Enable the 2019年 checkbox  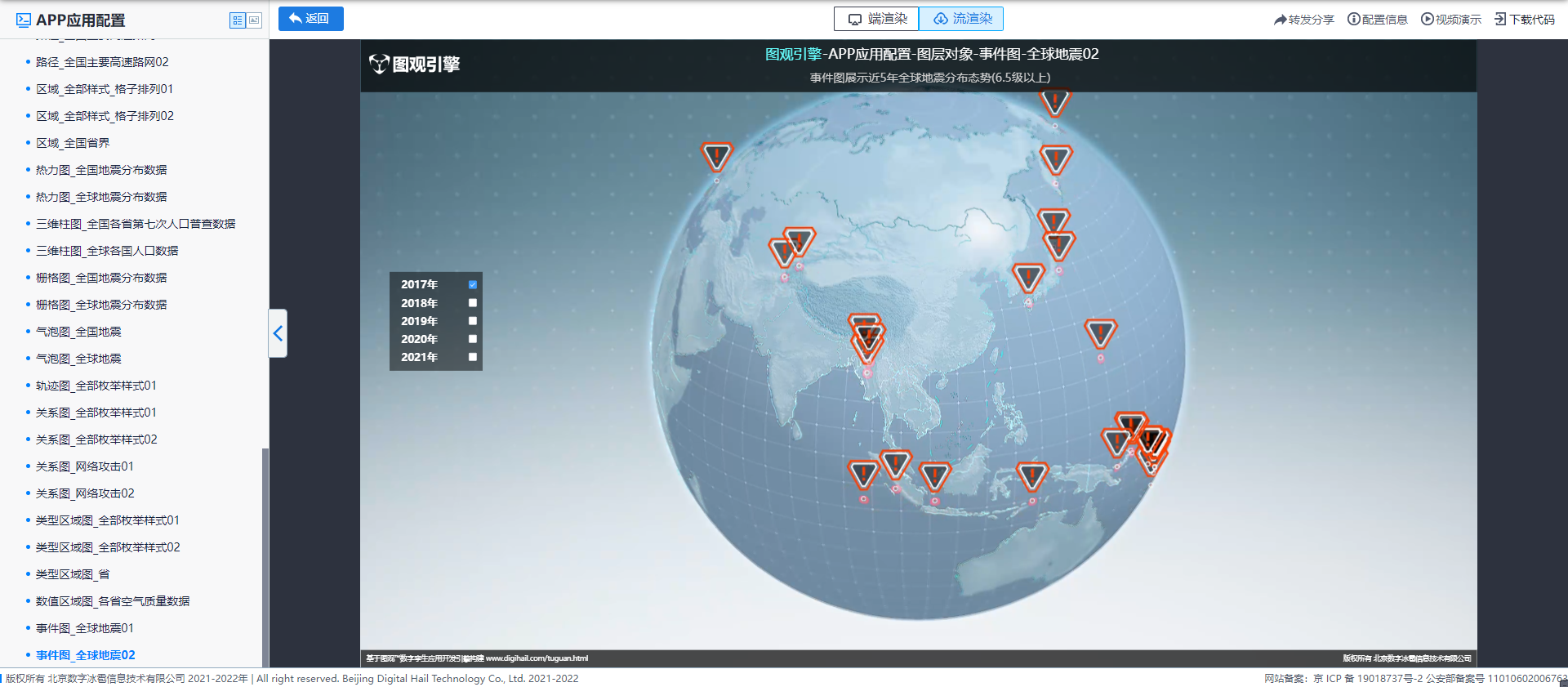click(x=472, y=321)
